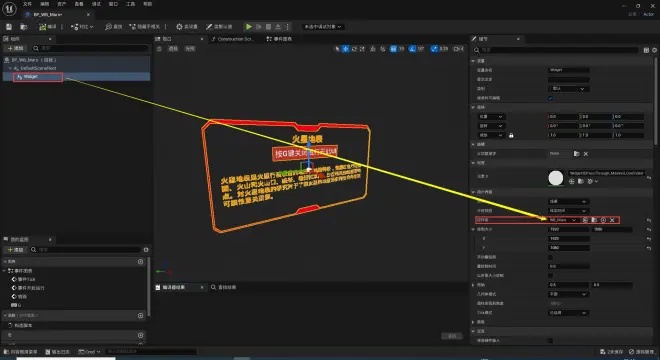Save the blueprint with the floppy disk icon

pos(9,27)
